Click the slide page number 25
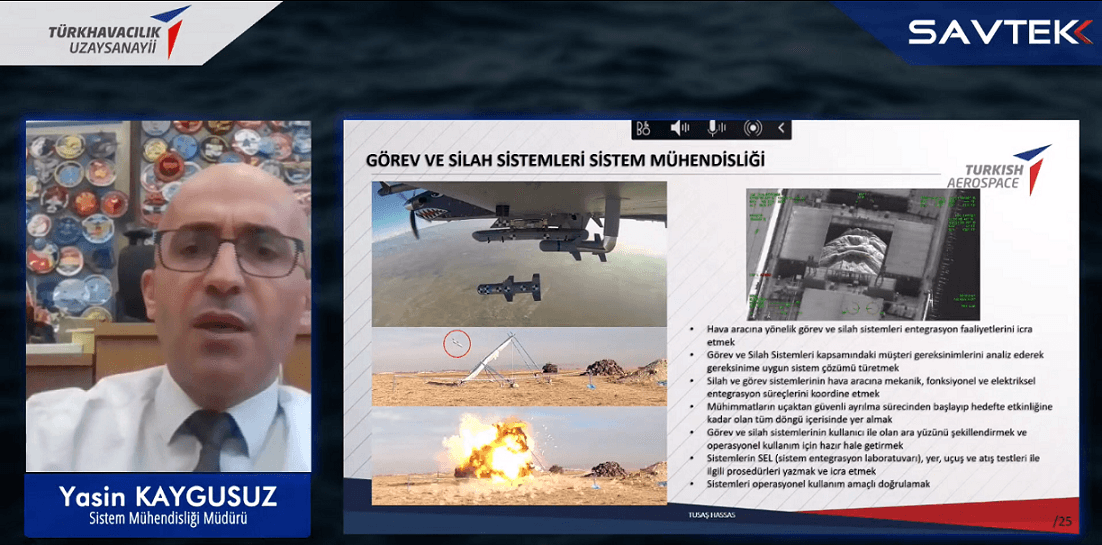The height and width of the screenshot is (545, 1102). click(x=1063, y=521)
